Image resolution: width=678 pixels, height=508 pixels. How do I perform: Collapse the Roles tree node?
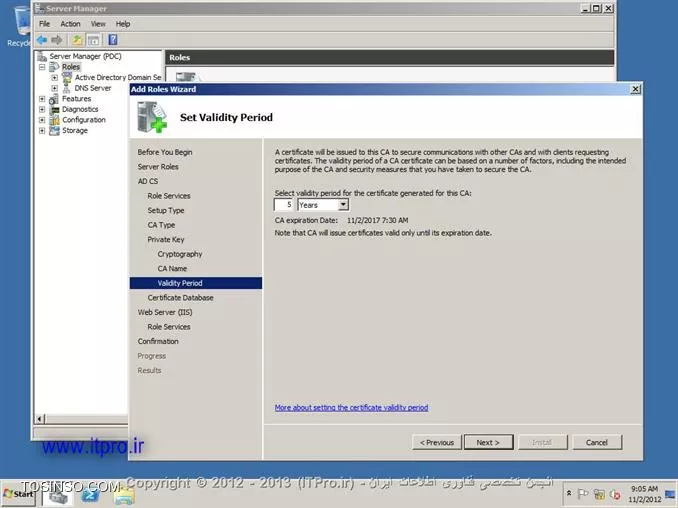[x=42, y=67]
